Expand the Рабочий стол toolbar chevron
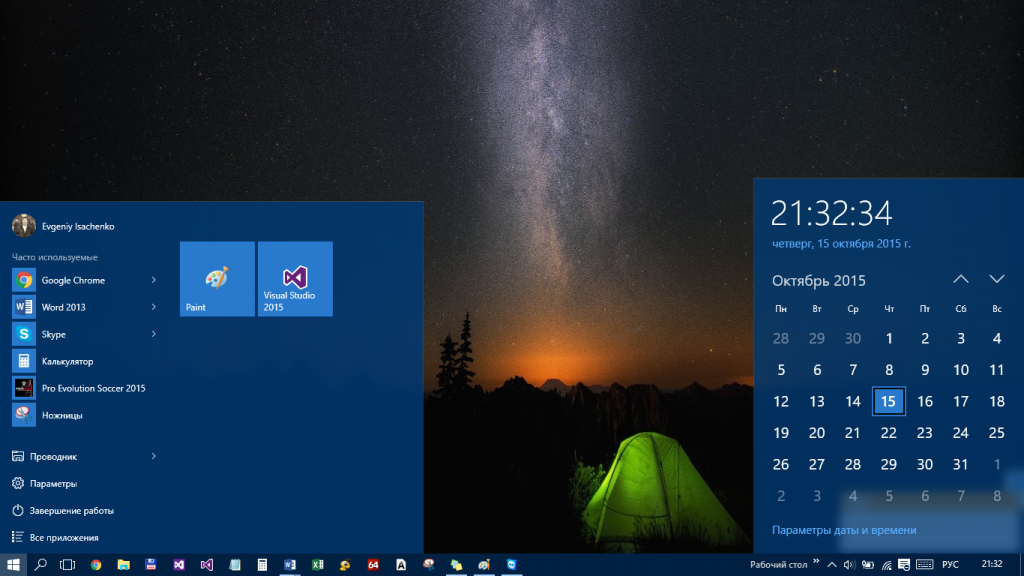Image resolution: width=1024 pixels, height=576 pixels. point(816,562)
